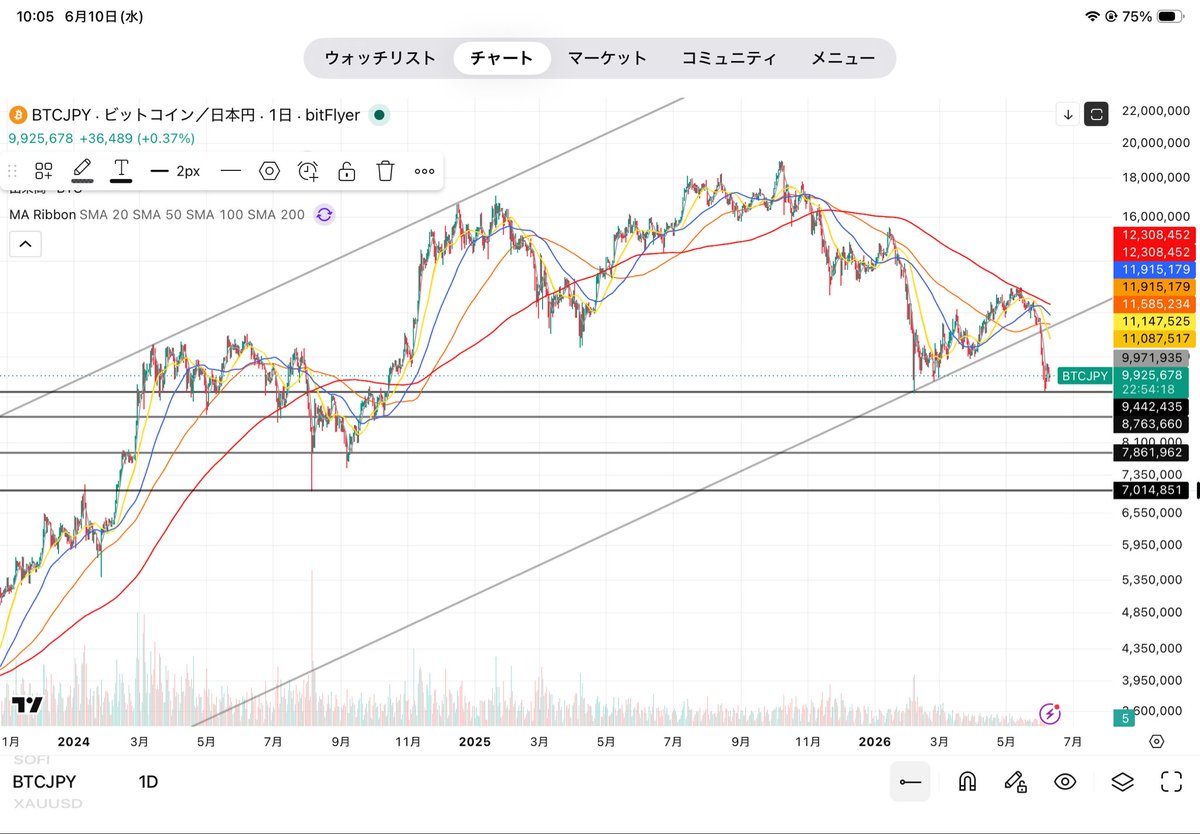Tap the purple refresh icon beside MA Ribbon
This screenshot has height=834, width=1200.
(x=324, y=214)
